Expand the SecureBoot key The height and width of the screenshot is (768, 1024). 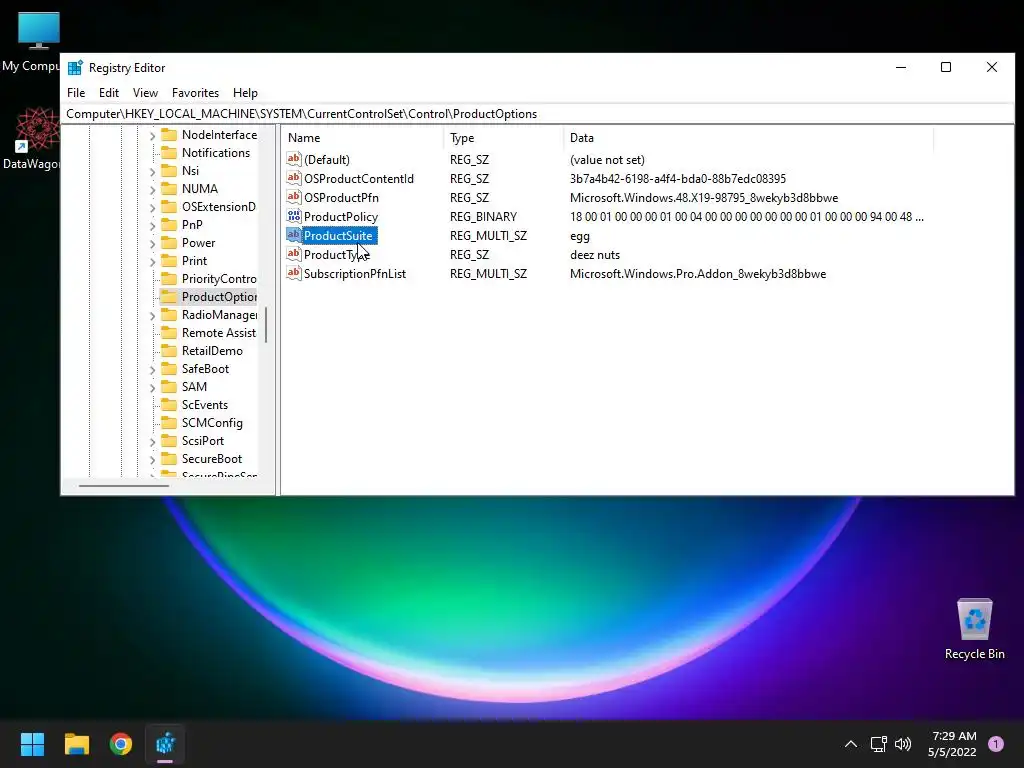[x=152, y=460]
